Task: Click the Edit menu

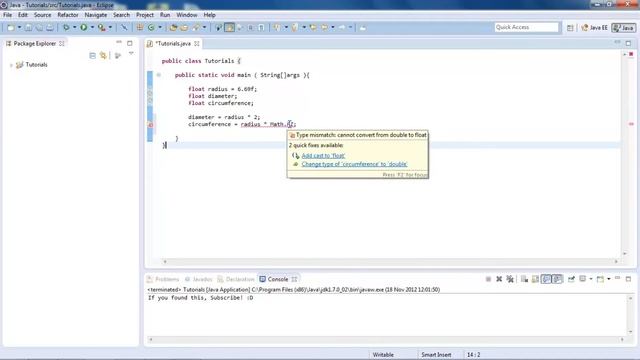Action: pyautogui.click(x=22, y=15)
